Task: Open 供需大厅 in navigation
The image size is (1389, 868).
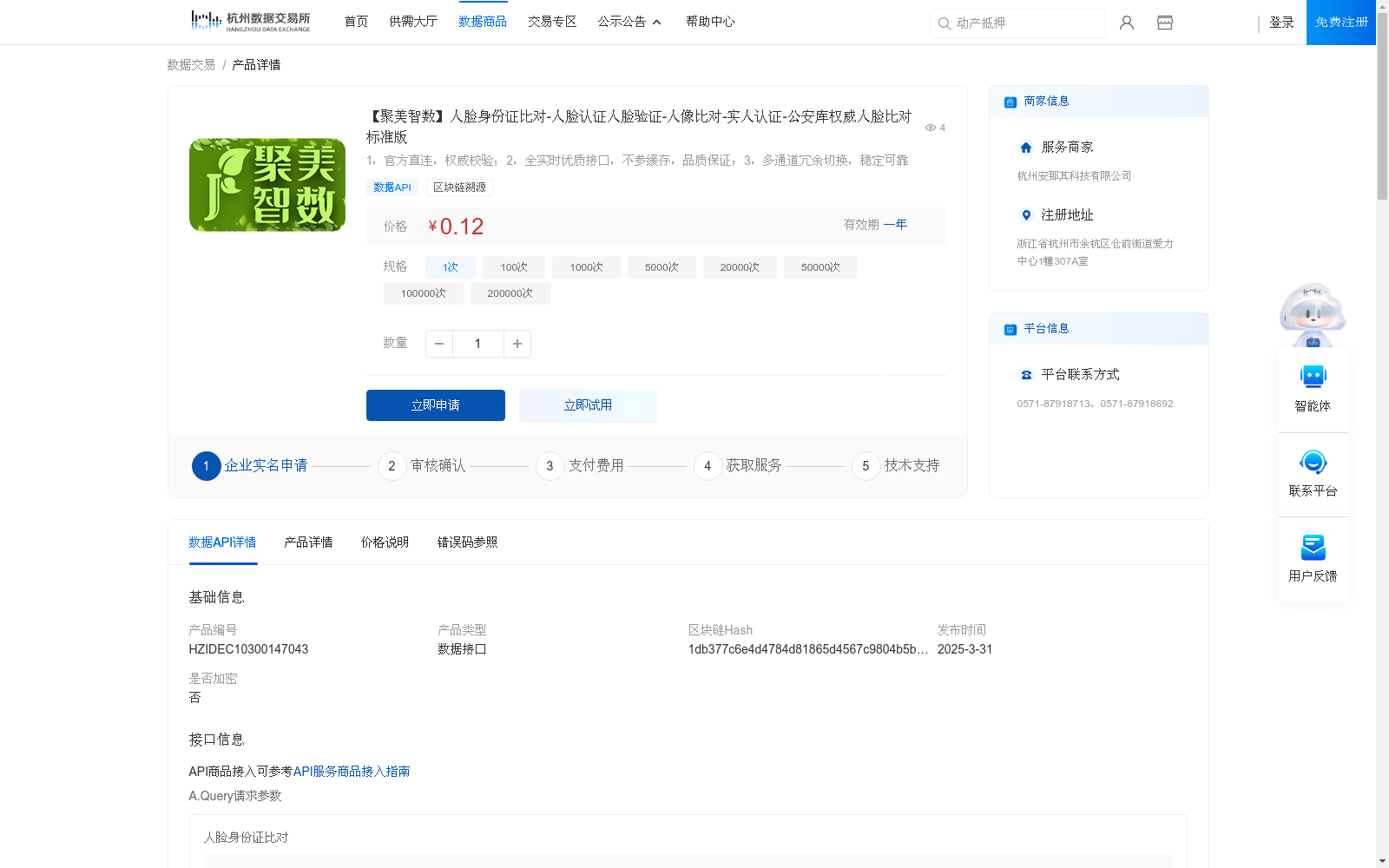Action: (x=413, y=22)
